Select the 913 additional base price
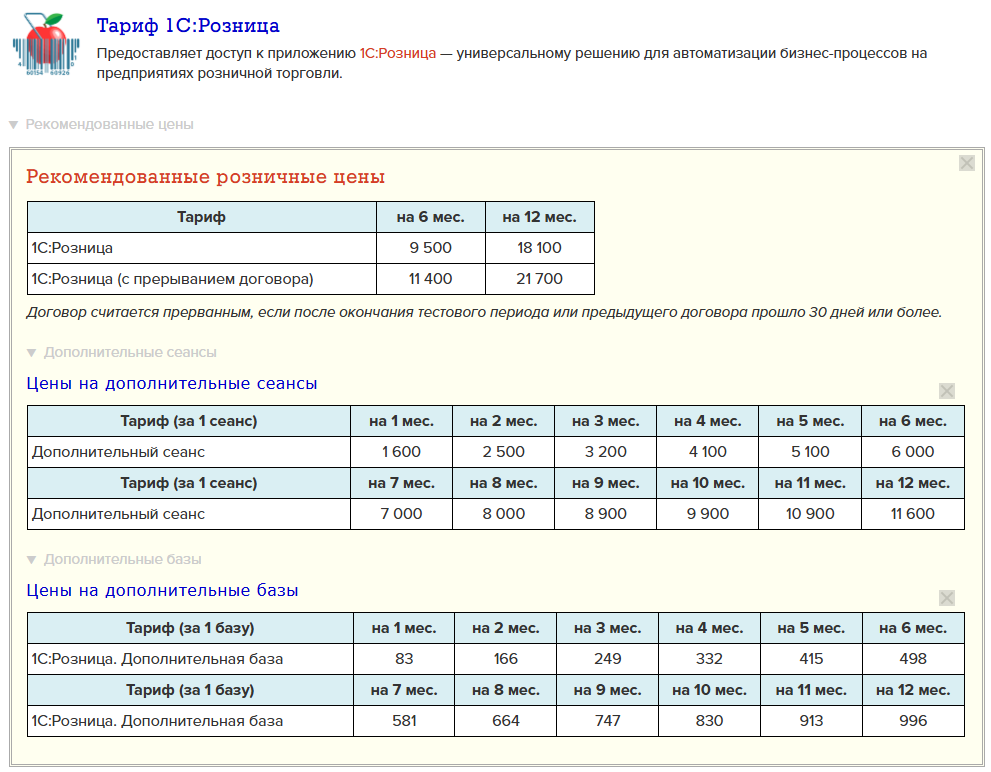 pos(812,721)
